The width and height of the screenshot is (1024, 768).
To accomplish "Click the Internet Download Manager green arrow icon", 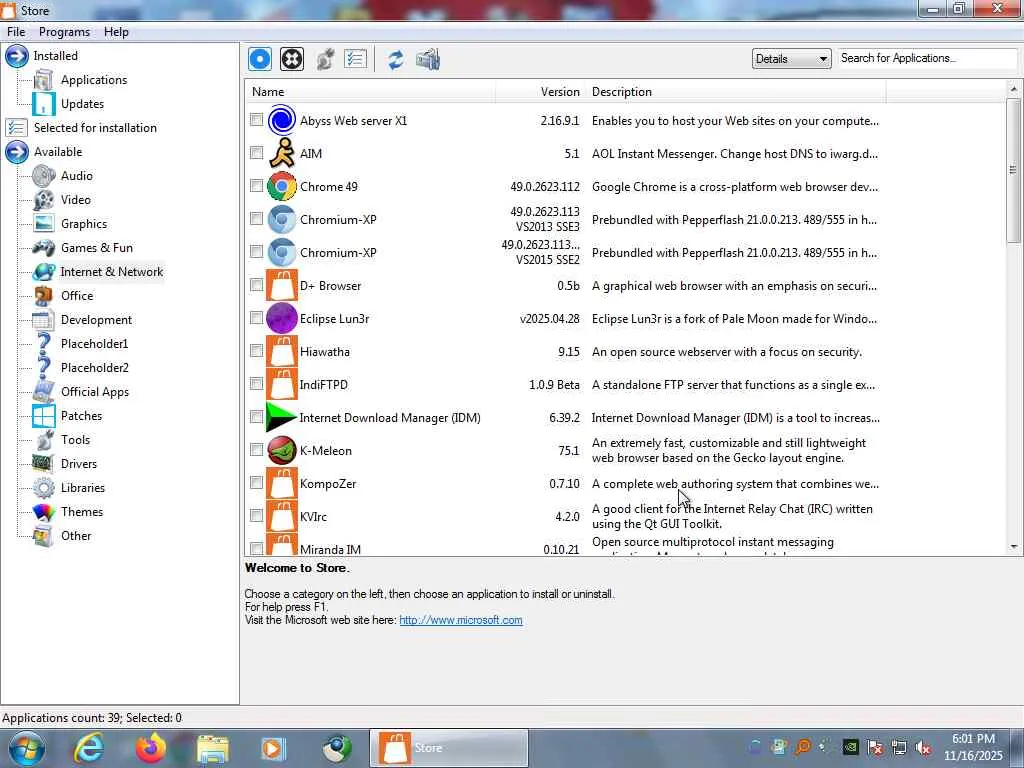I will pyautogui.click(x=282, y=417).
